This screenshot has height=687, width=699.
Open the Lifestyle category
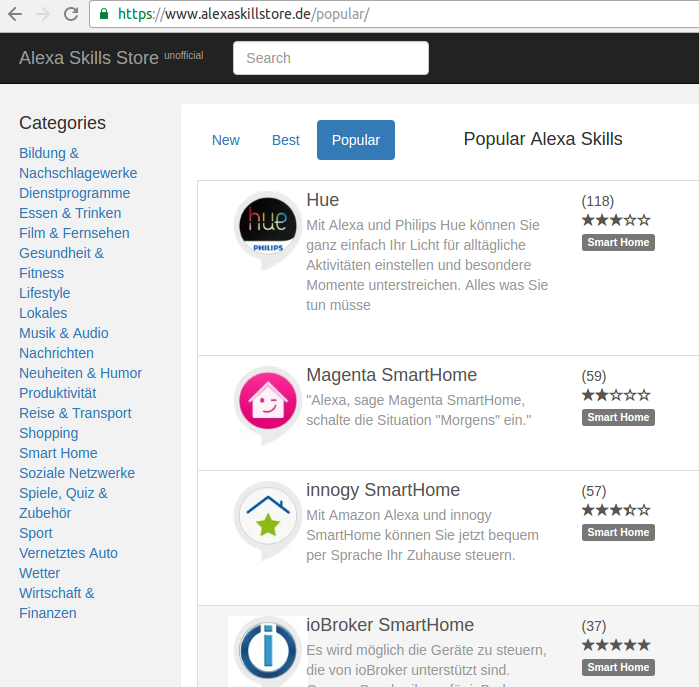(45, 293)
